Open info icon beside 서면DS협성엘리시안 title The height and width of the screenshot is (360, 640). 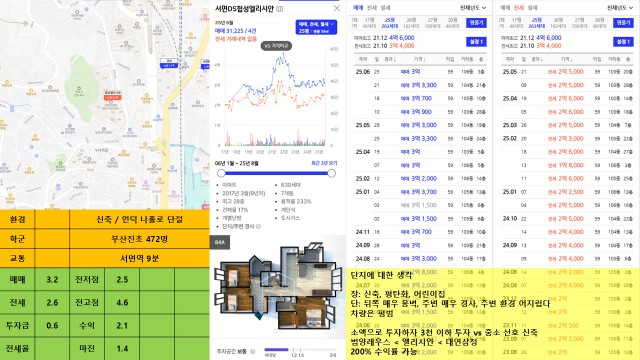tap(280, 9)
